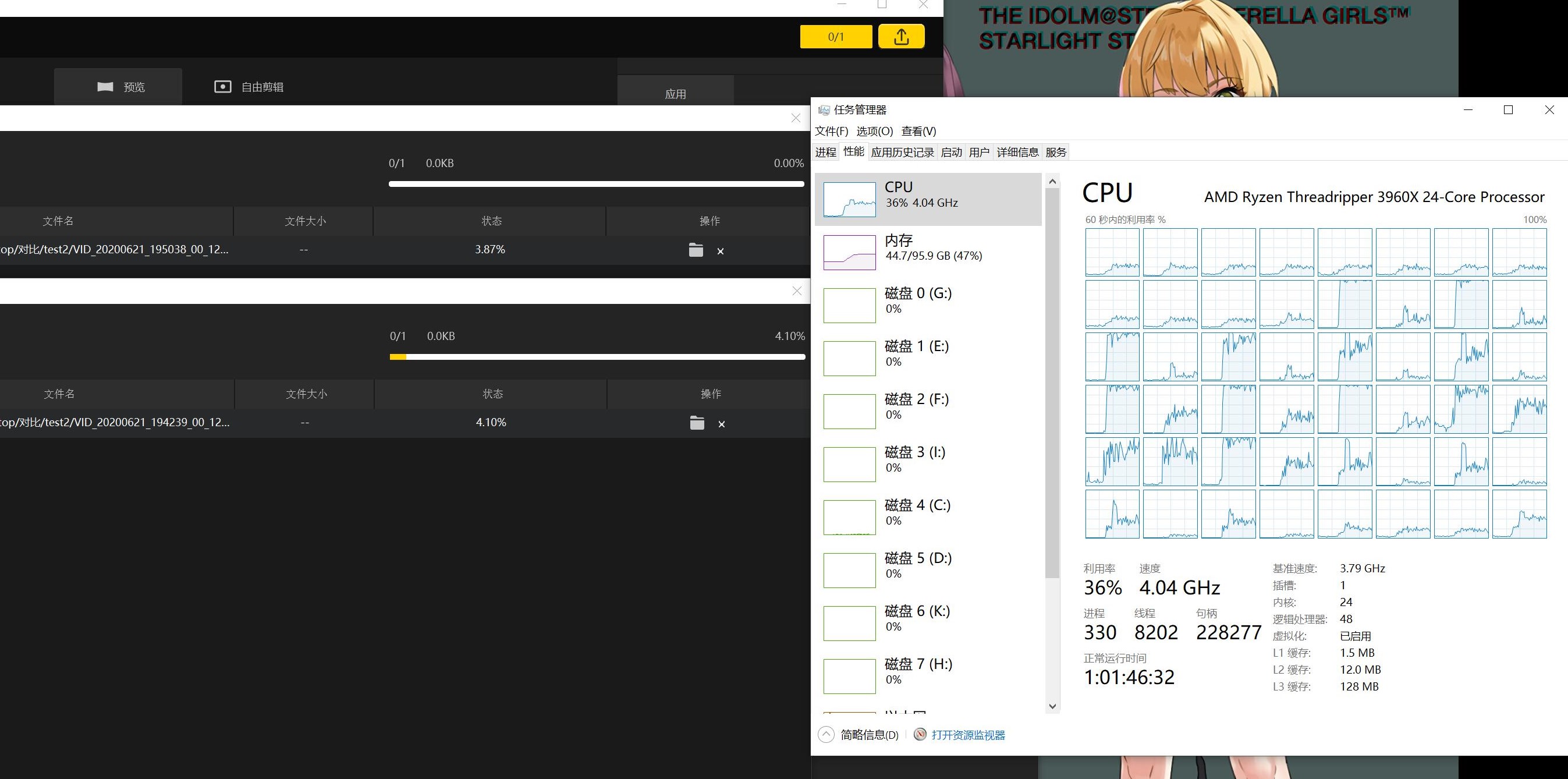Image resolution: width=1568 pixels, height=779 pixels.
Task: Click the yellow export upload icon button
Action: point(901,36)
